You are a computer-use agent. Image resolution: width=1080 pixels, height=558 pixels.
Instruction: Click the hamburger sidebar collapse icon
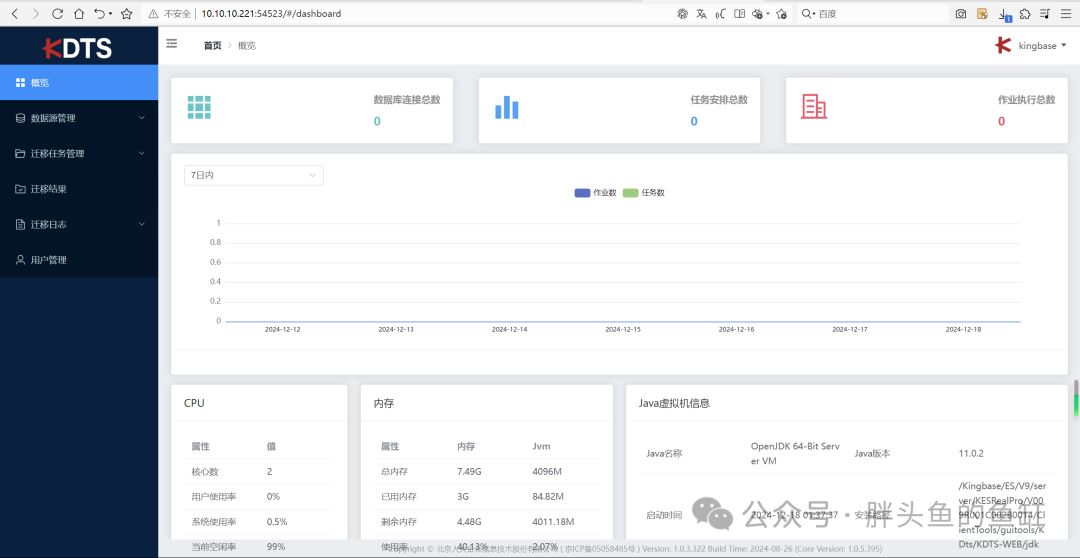tap(172, 44)
